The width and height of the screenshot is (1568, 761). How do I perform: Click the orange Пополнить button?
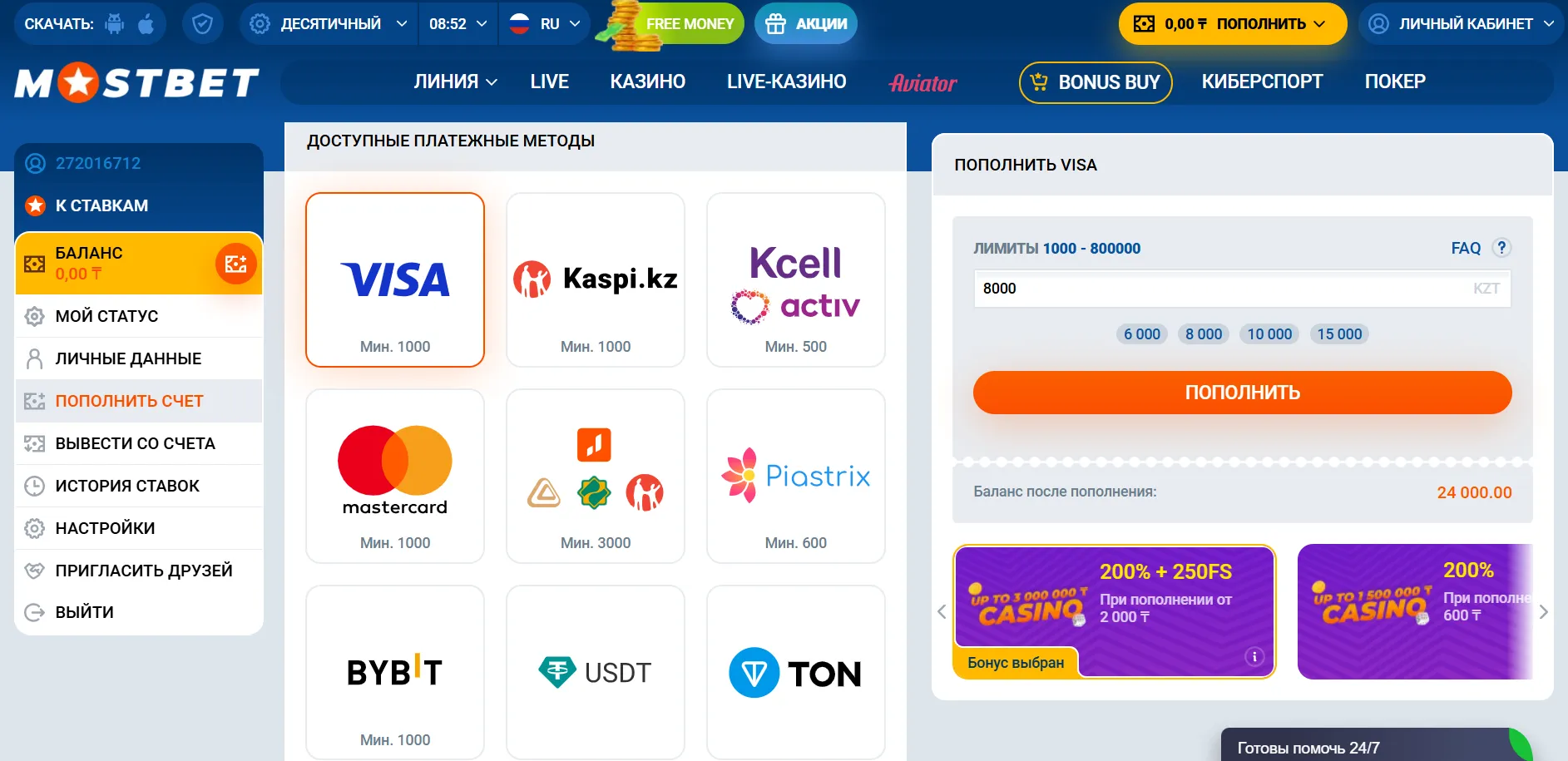tap(1242, 393)
